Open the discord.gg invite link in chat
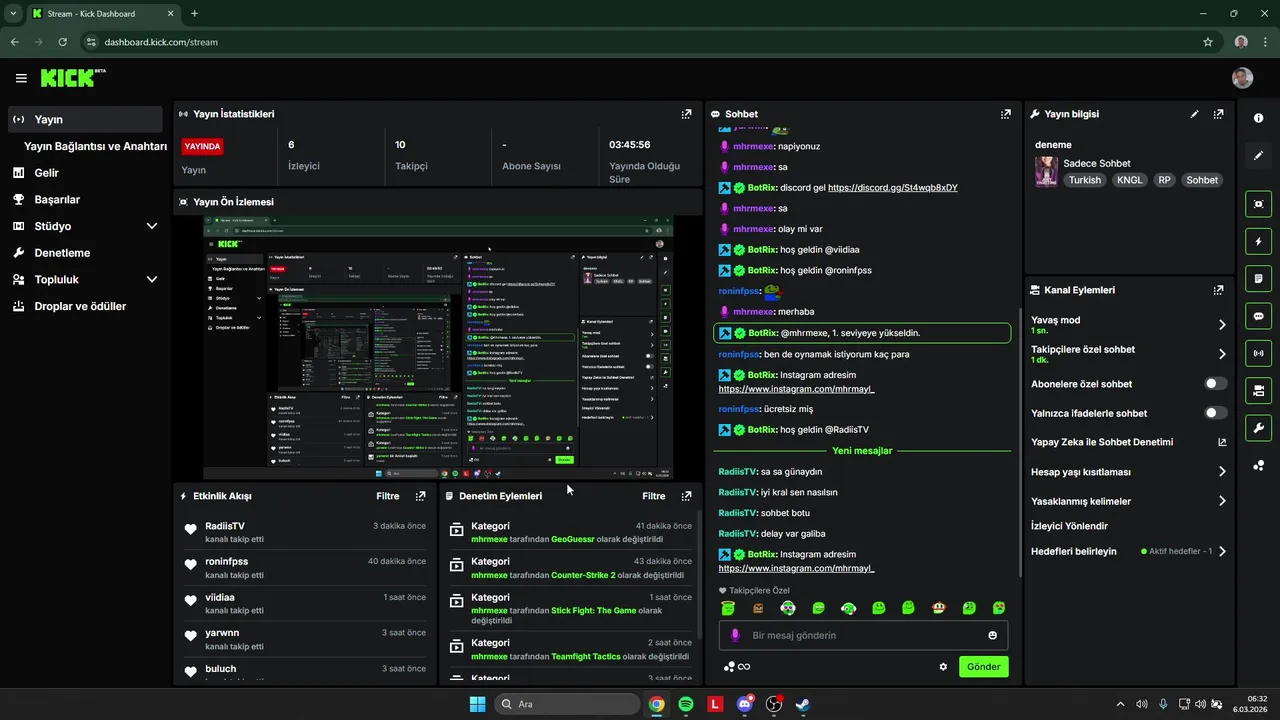Image resolution: width=1280 pixels, height=720 pixels. [x=892, y=187]
